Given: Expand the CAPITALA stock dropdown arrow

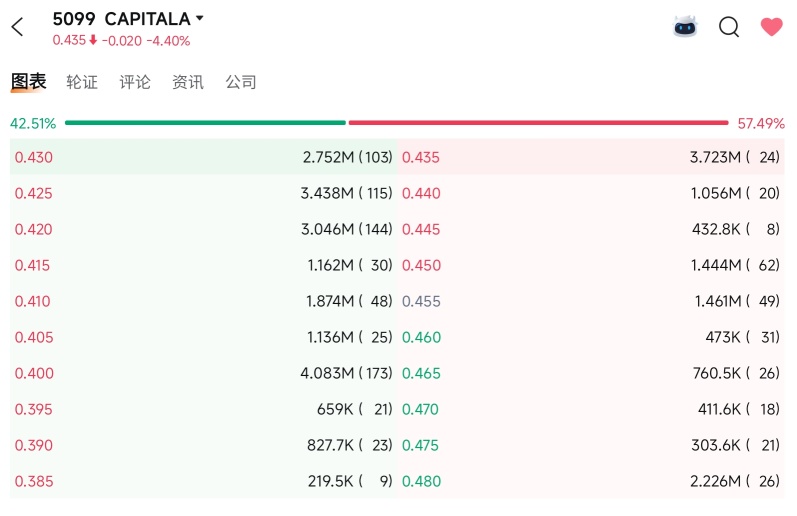Looking at the screenshot, I should pyautogui.click(x=200, y=18).
